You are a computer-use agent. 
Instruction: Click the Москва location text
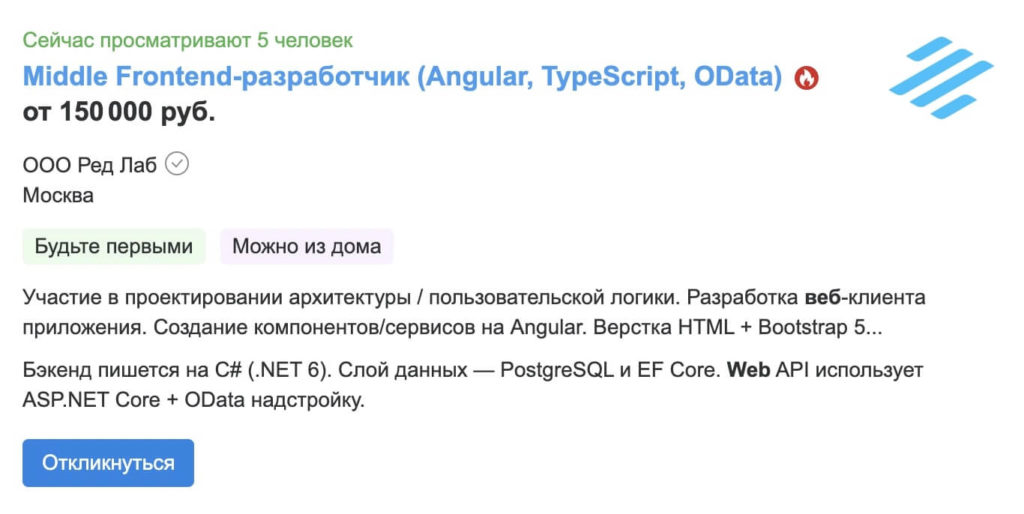pos(58,195)
